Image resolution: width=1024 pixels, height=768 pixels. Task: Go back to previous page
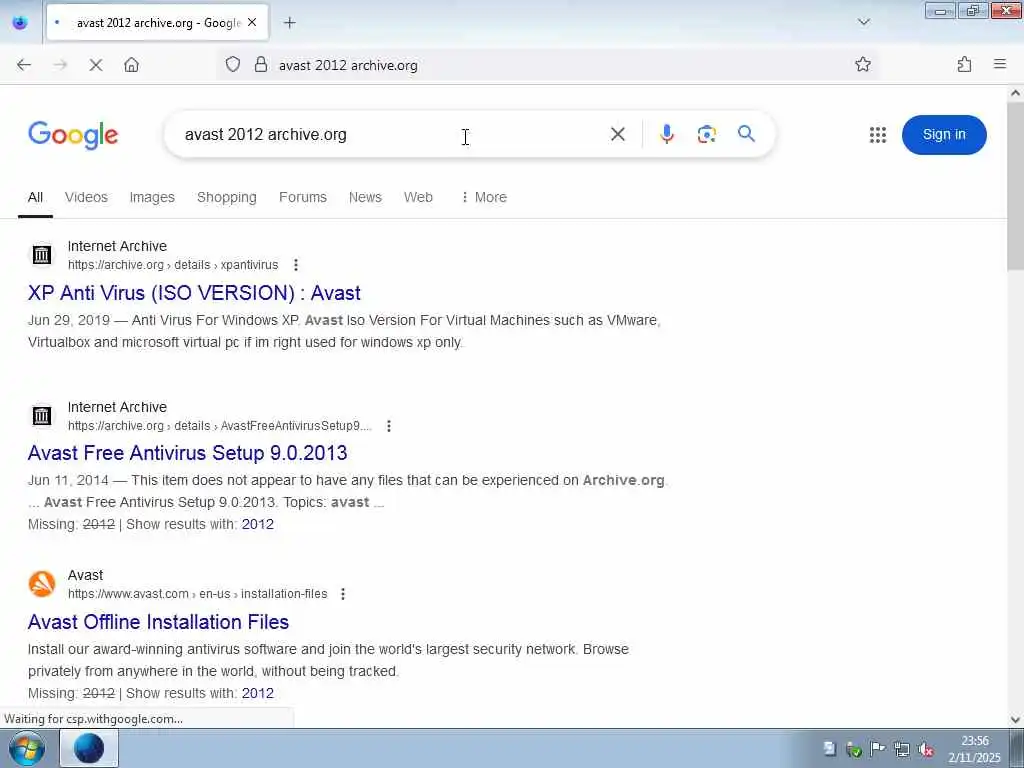(24, 65)
